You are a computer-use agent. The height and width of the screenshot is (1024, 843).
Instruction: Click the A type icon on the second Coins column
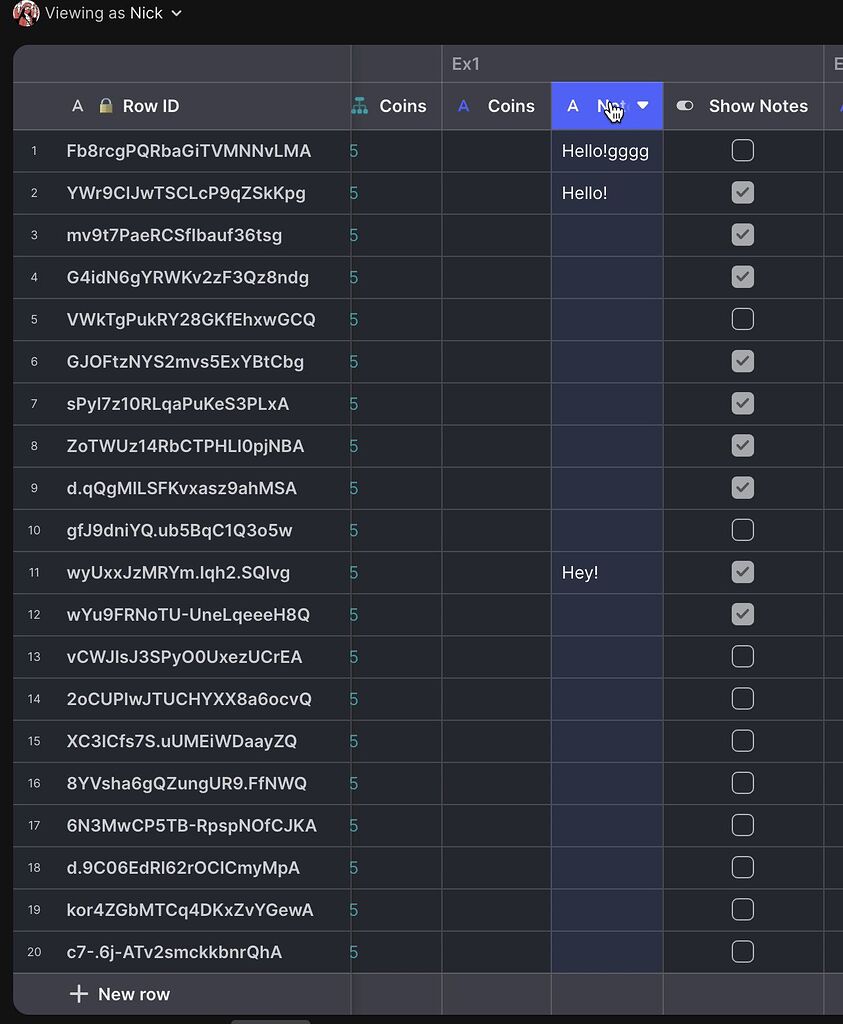point(463,105)
